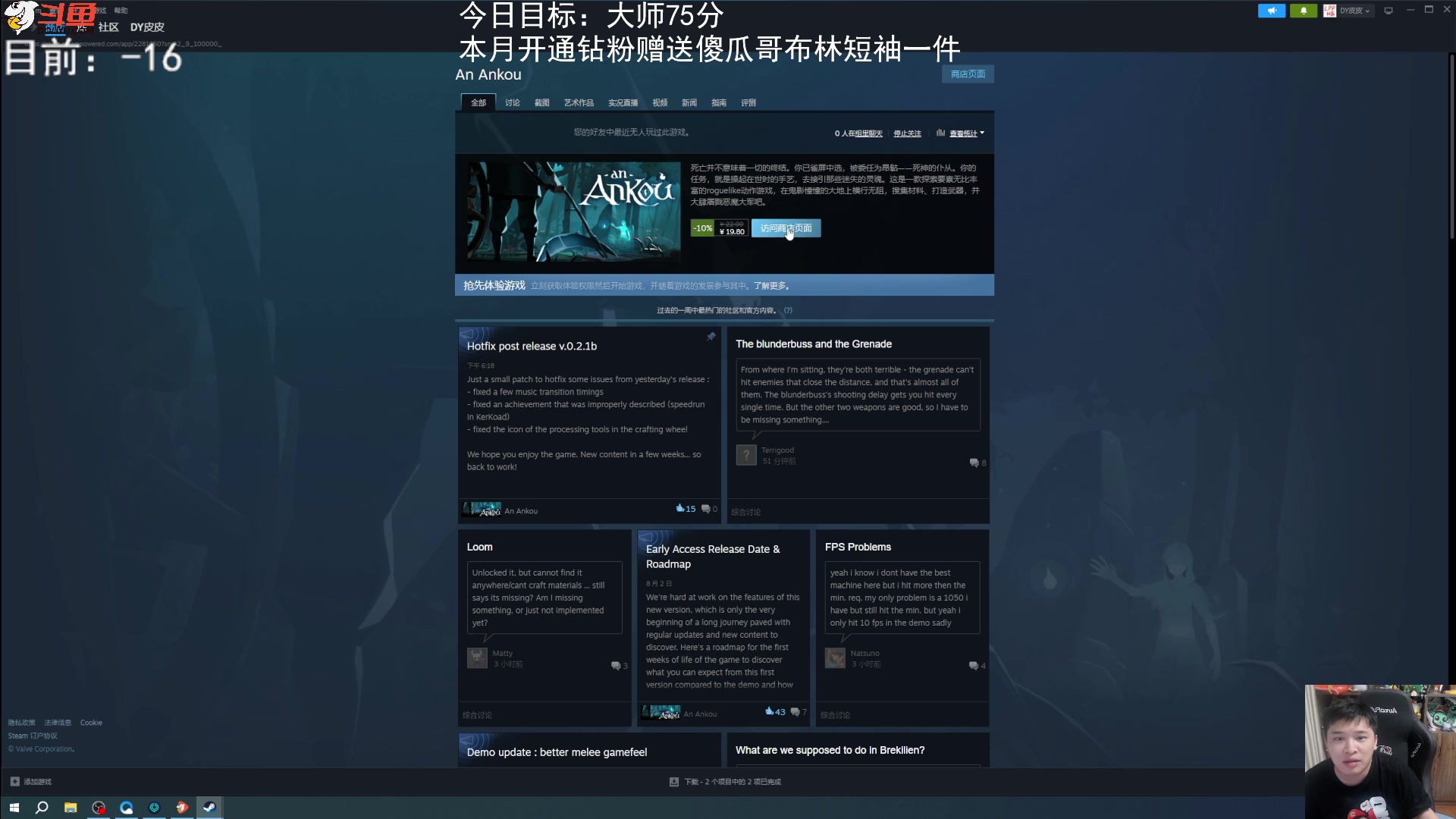
Task: Click the 了解更多 early access link
Action: [x=771, y=286]
